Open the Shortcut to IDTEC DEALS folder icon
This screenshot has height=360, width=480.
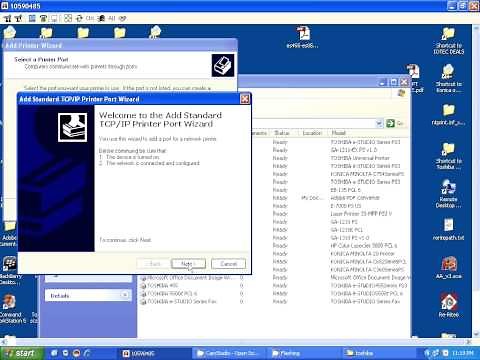pos(449,40)
